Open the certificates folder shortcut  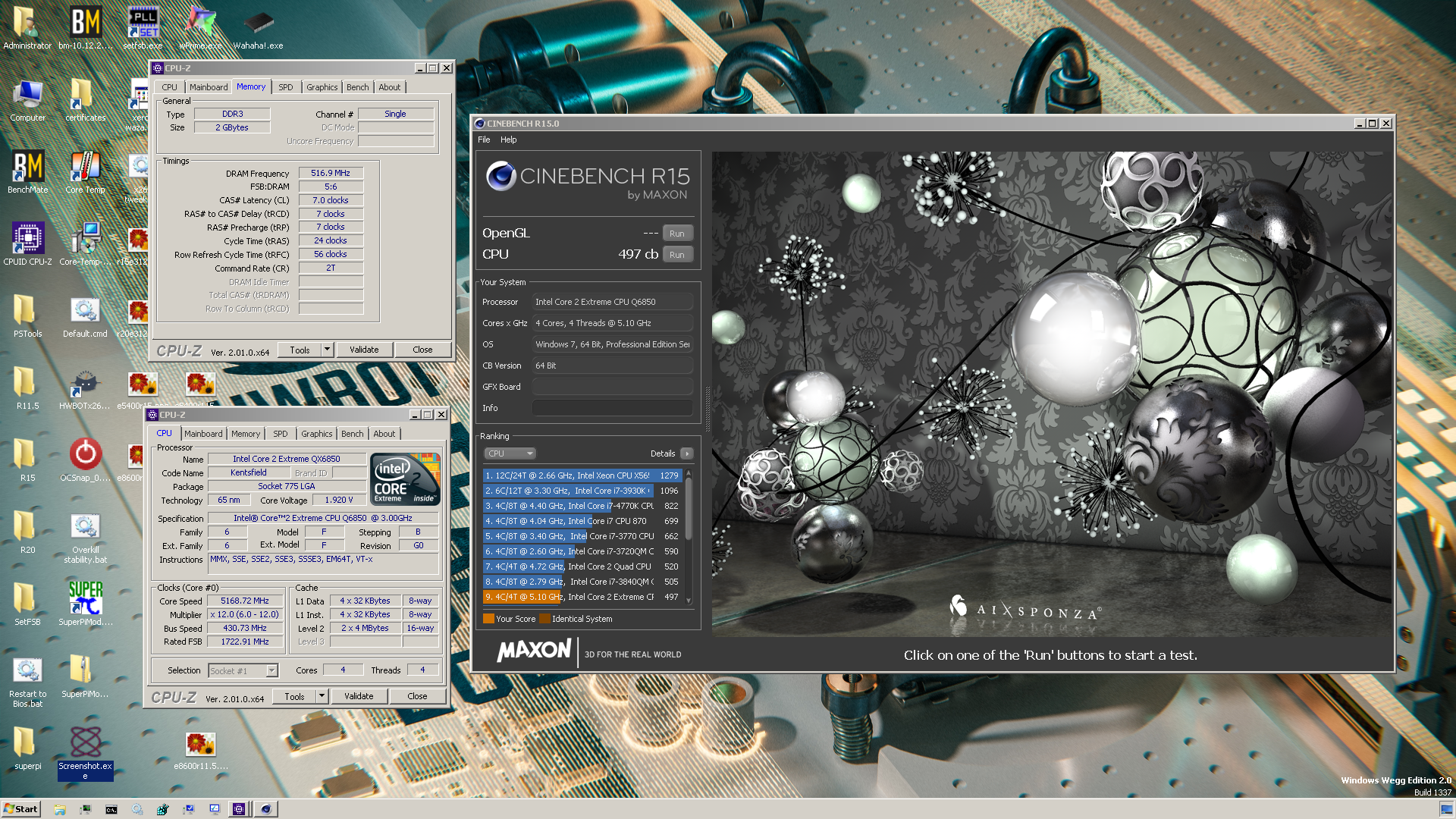click(85, 100)
